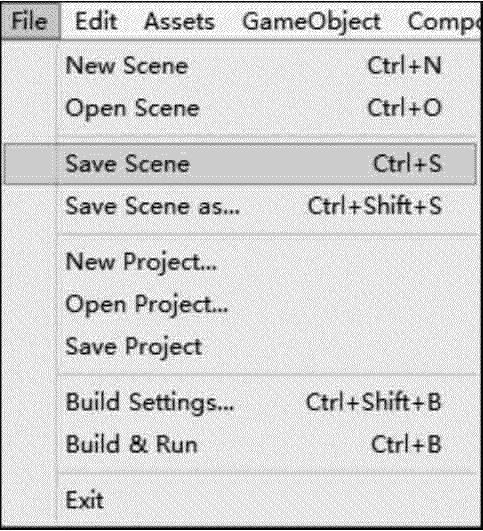483x531 pixels.
Task: Click the Ctrl+B shortcut beside Build & Run
Action: coord(406,444)
